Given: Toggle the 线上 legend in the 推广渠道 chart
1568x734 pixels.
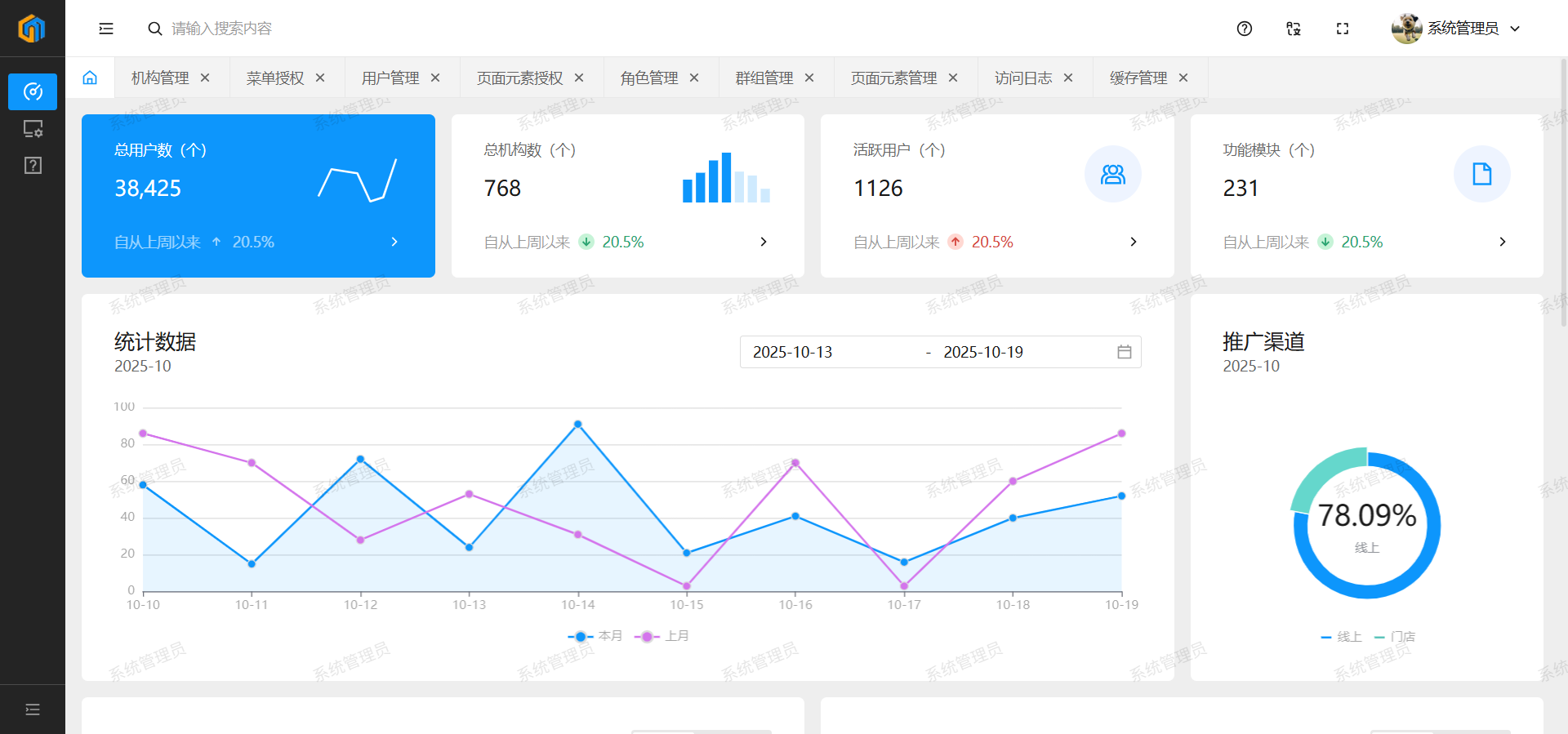Looking at the screenshot, I should [1341, 637].
